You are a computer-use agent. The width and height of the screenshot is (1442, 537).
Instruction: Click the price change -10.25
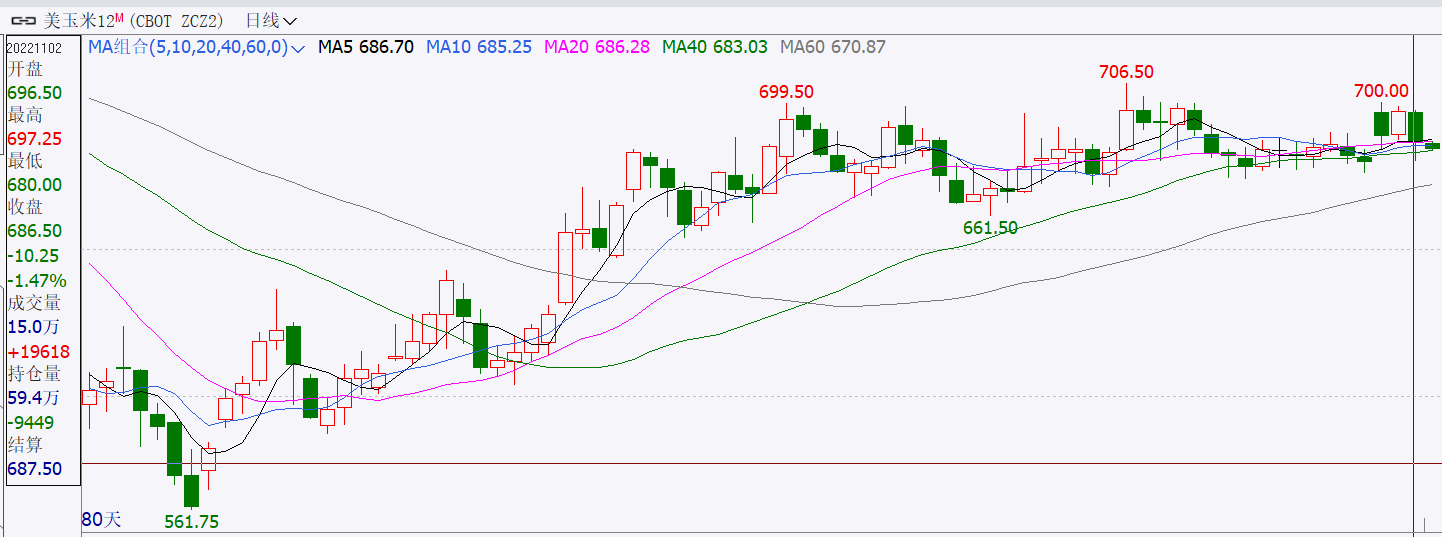34,256
